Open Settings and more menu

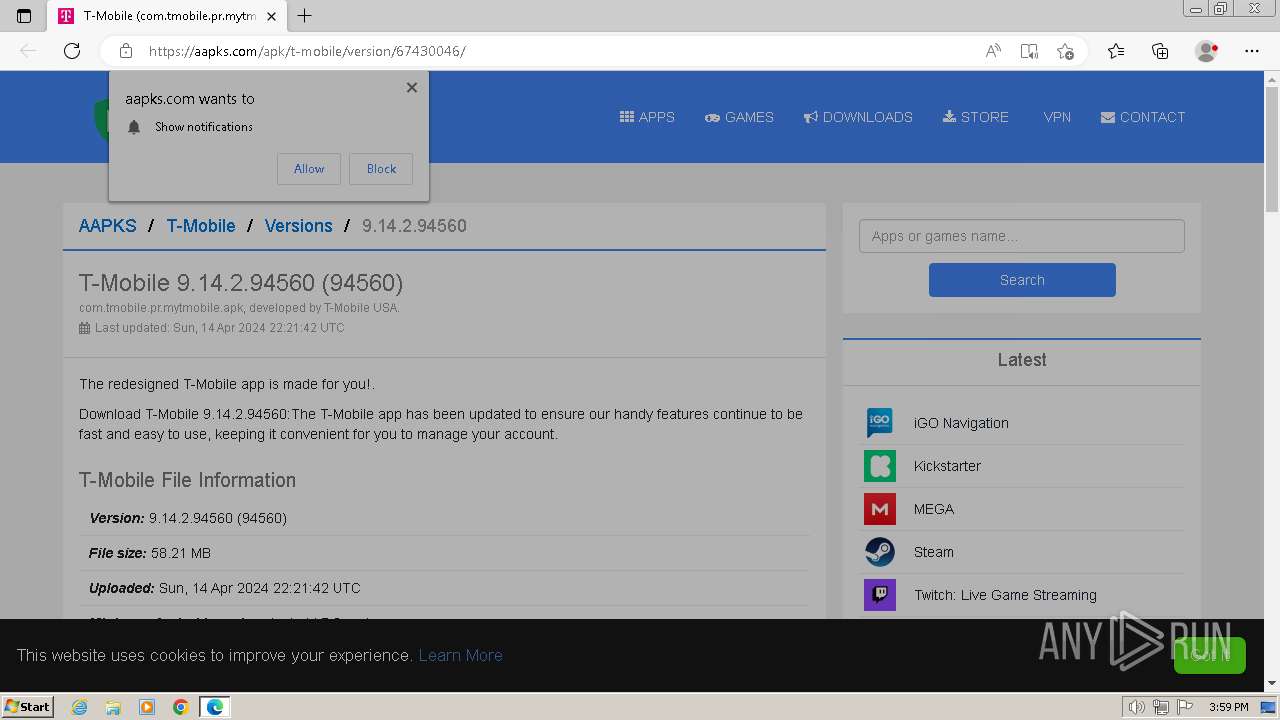1252,51
